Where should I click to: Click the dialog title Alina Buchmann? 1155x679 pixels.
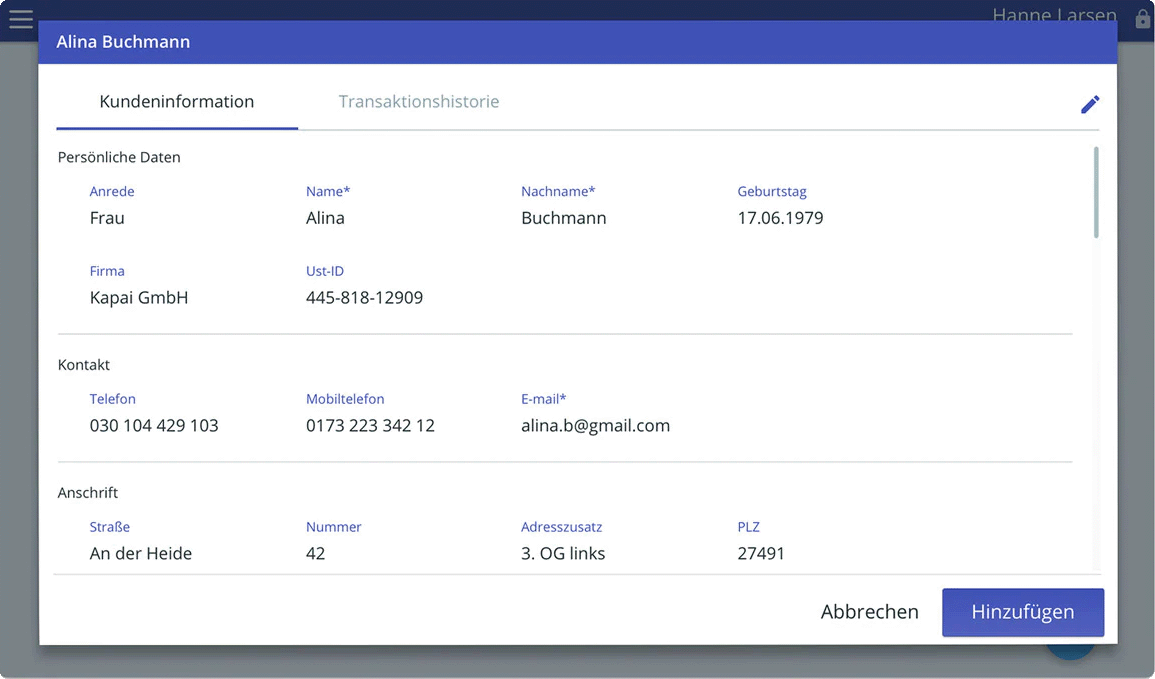point(123,42)
